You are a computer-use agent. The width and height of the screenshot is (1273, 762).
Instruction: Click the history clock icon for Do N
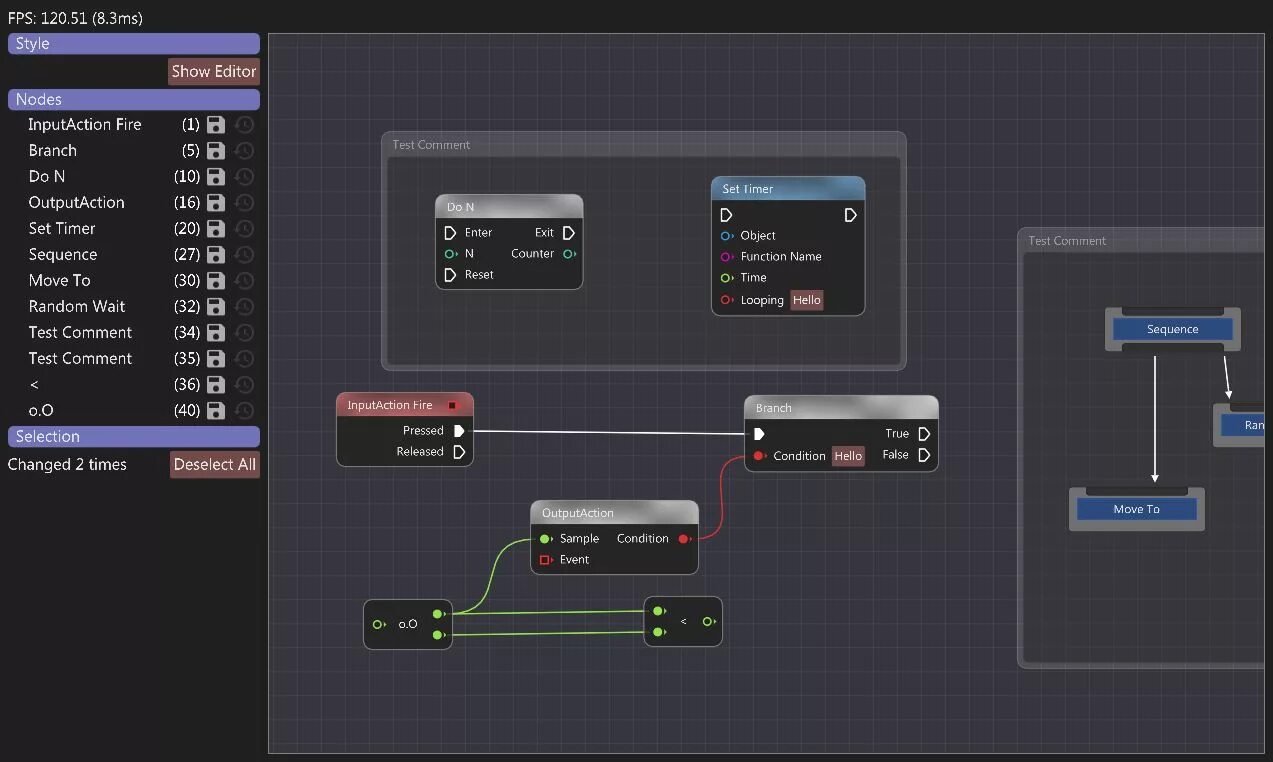click(244, 176)
